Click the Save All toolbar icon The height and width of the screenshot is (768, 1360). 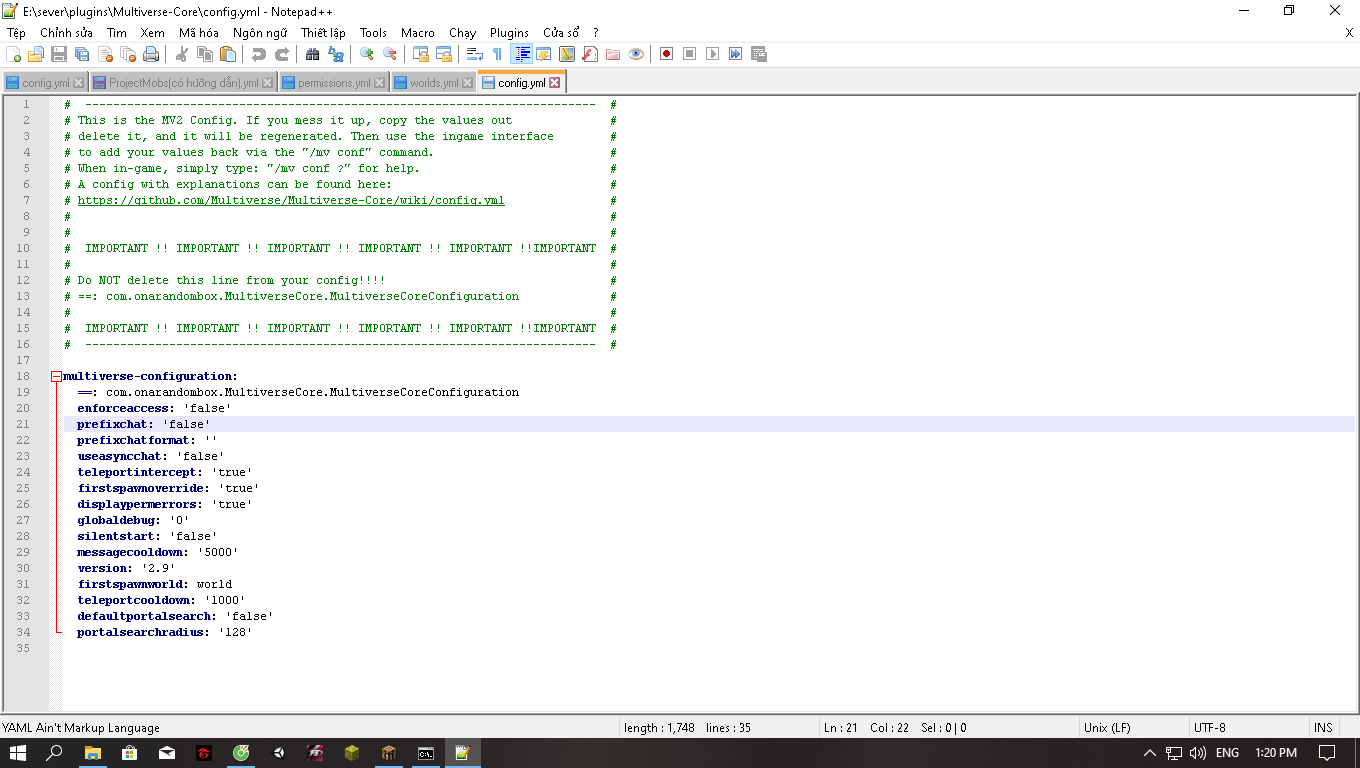tap(82, 54)
